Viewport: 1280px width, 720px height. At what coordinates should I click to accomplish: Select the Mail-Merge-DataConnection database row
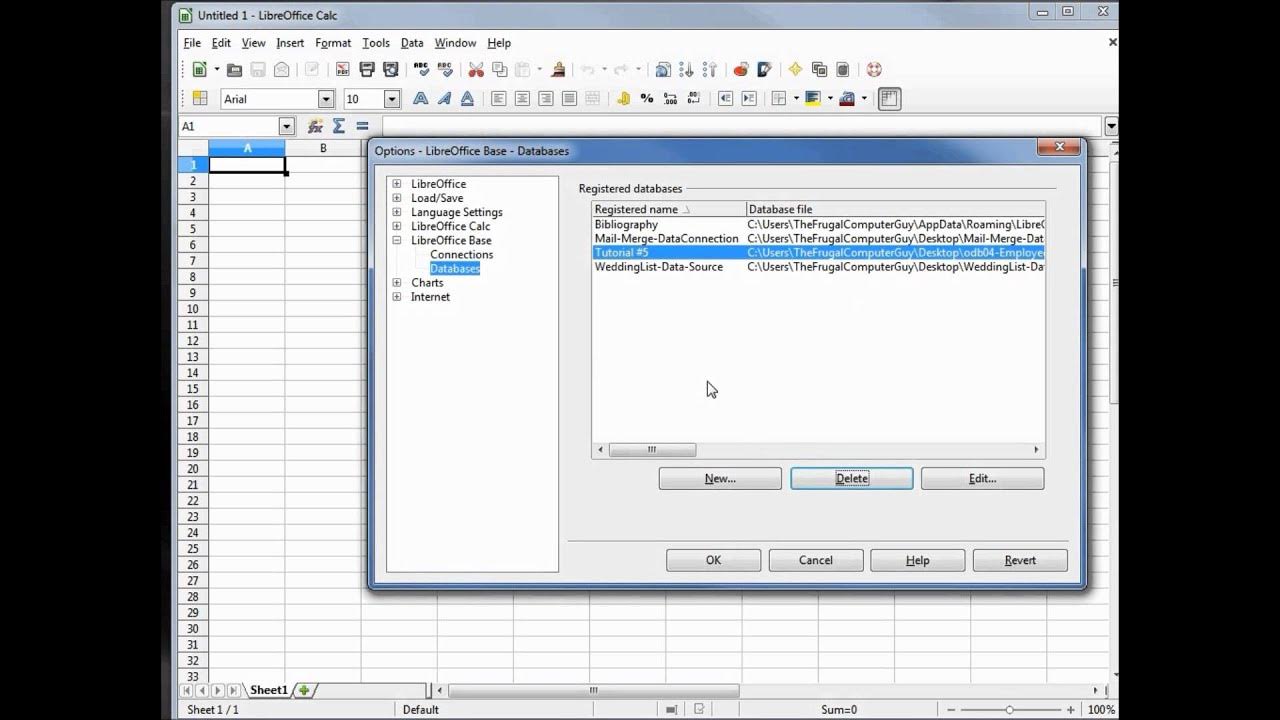tap(818, 239)
